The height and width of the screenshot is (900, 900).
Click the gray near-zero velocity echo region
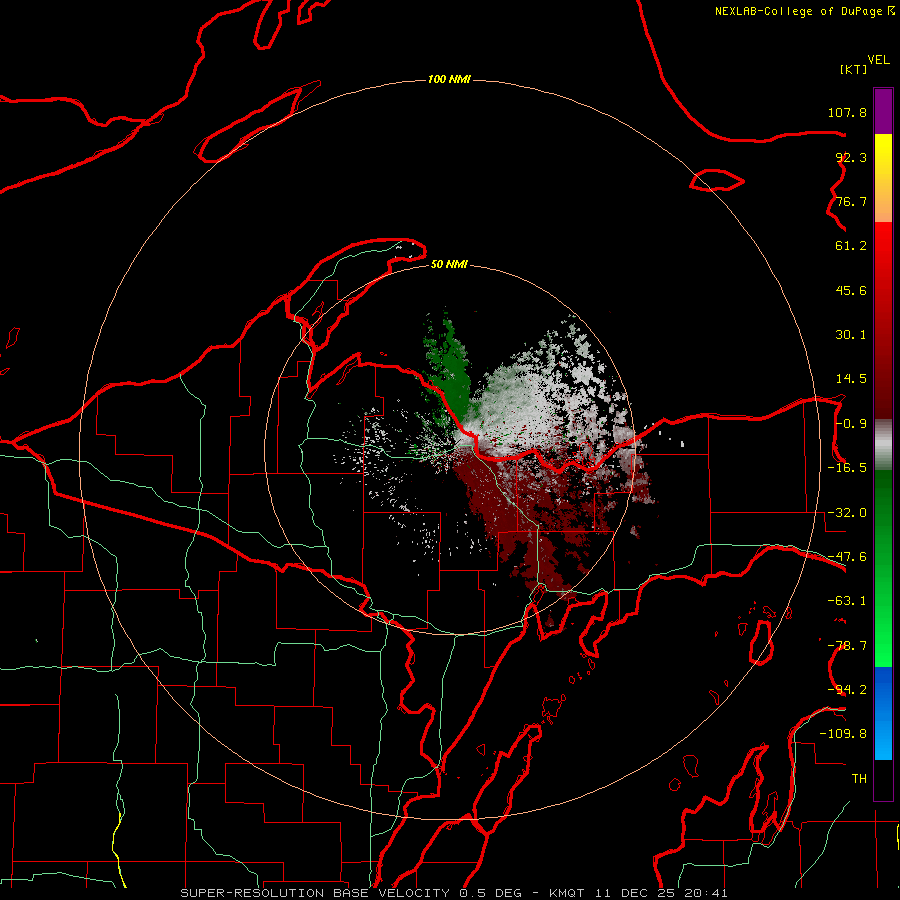(x=528, y=396)
